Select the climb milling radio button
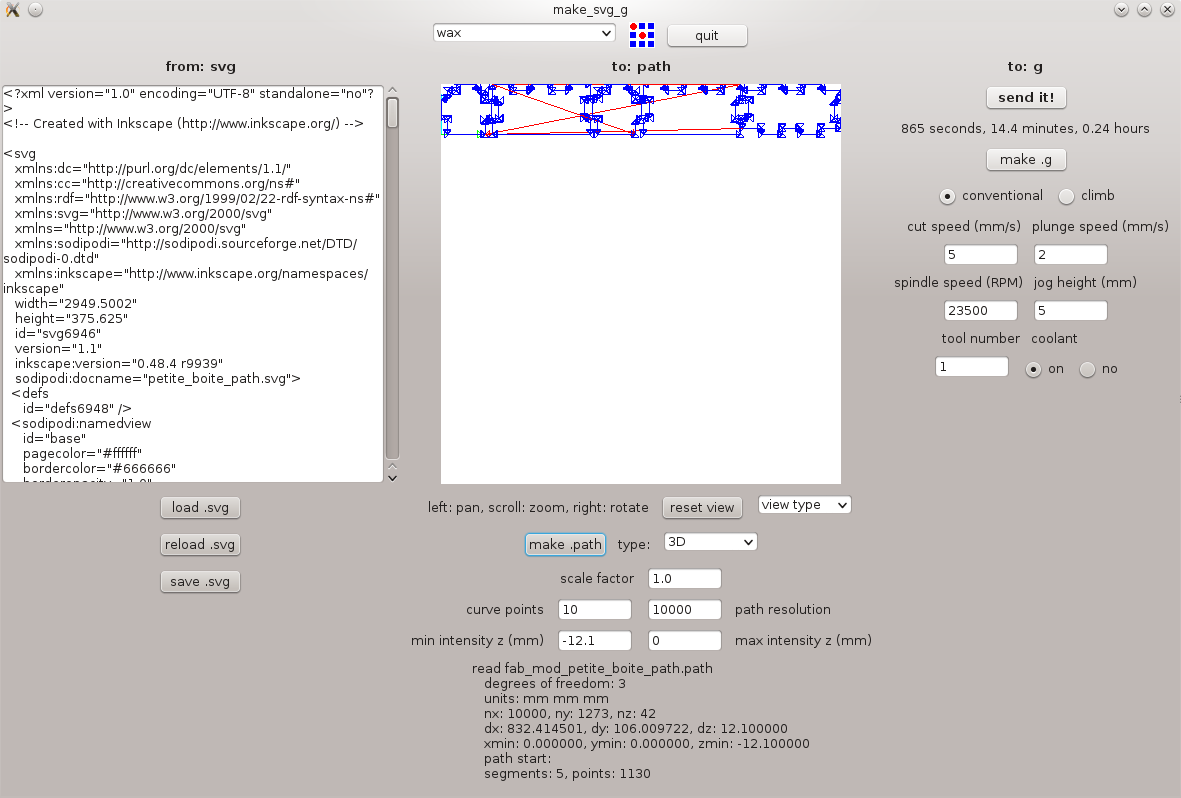 pyautogui.click(x=1067, y=196)
